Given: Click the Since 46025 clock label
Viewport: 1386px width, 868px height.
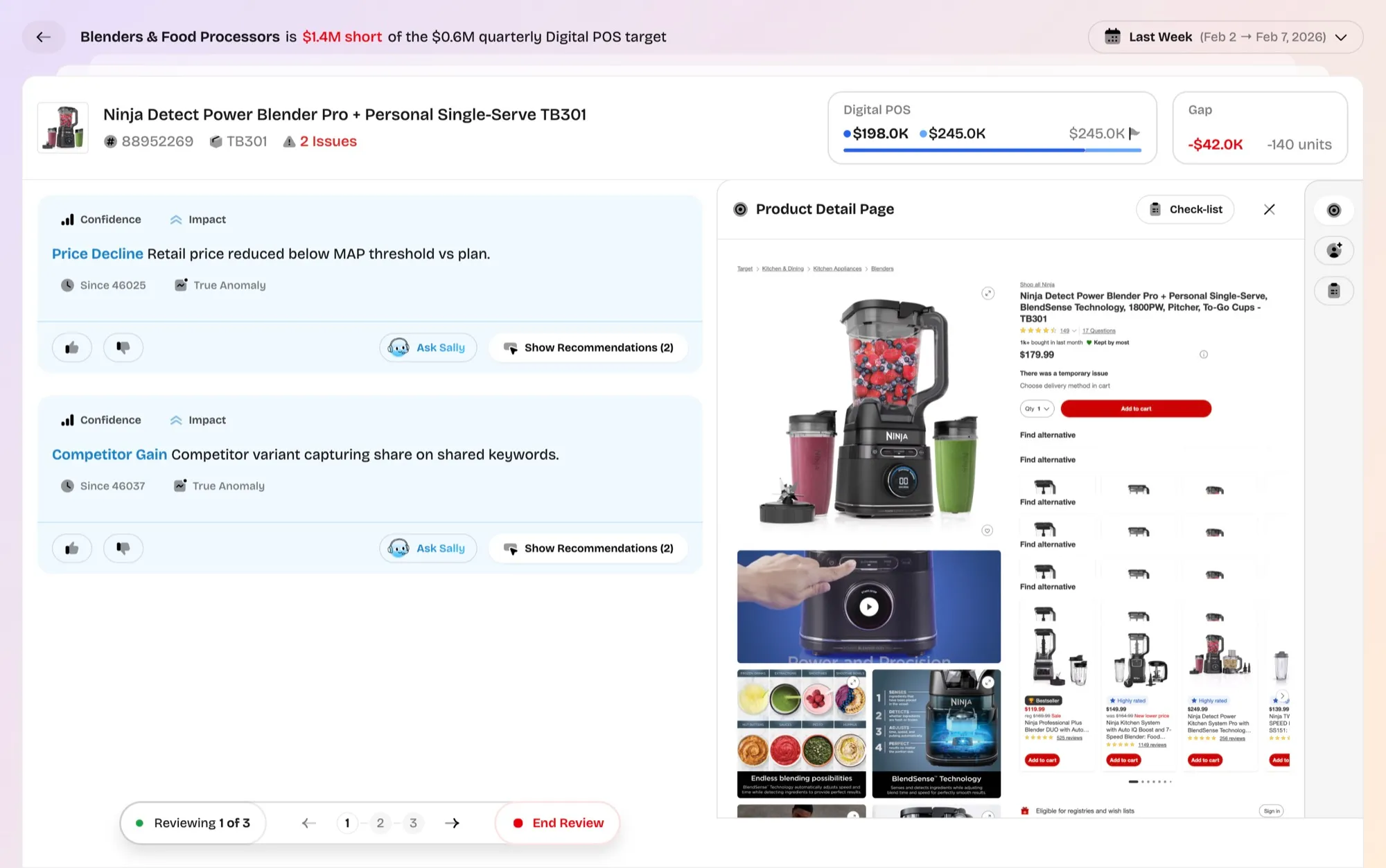Looking at the screenshot, I should tap(103, 285).
